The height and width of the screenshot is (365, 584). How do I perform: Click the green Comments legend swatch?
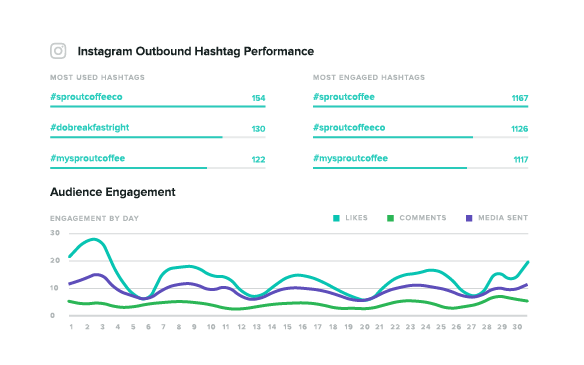click(x=390, y=218)
